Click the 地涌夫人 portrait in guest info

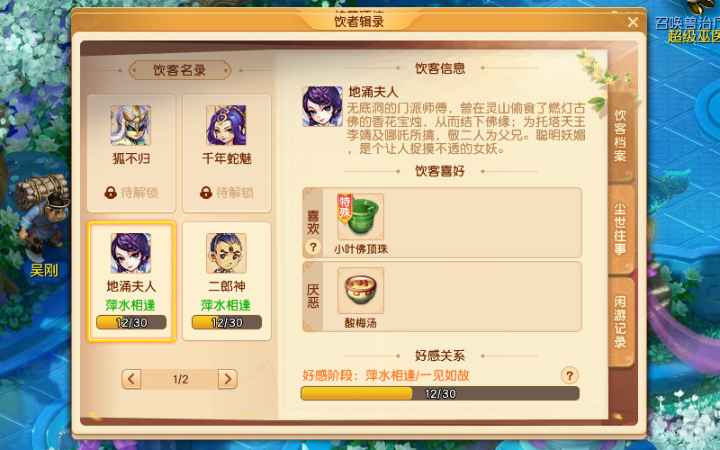click(x=322, y=106)
